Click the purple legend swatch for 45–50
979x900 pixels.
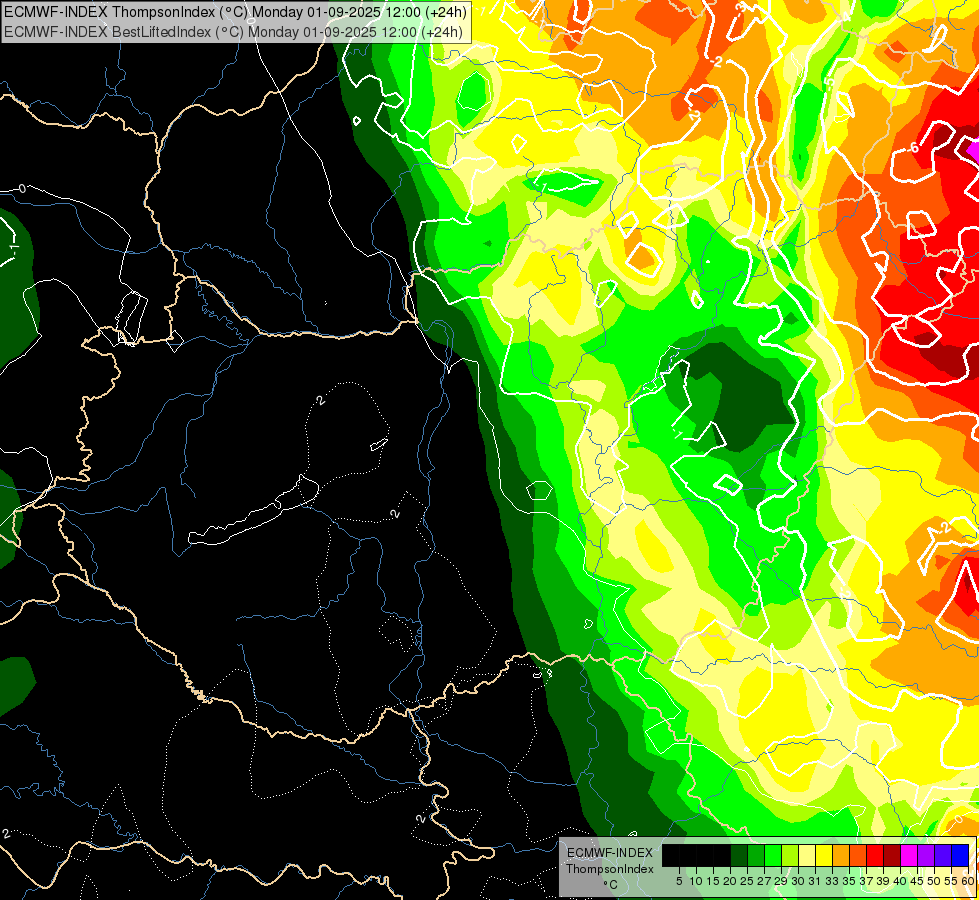[926, 856]
